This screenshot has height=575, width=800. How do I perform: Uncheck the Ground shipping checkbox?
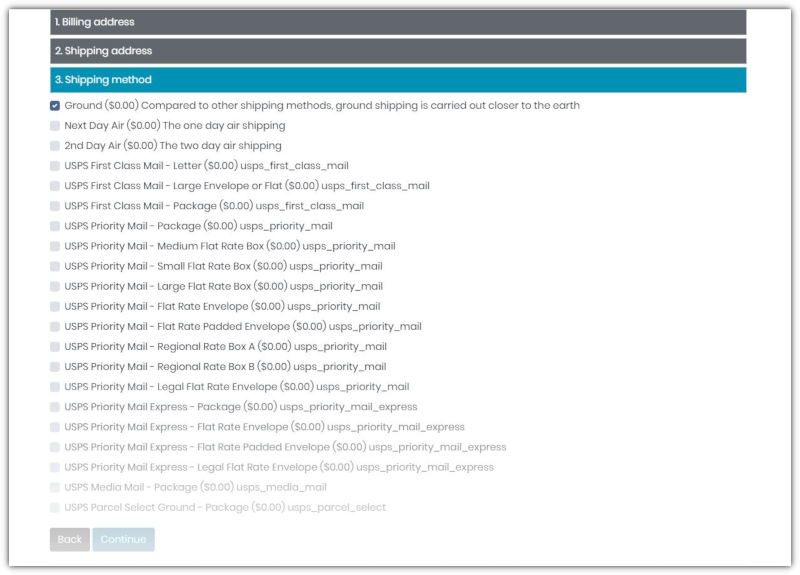(x=55, y=106)
